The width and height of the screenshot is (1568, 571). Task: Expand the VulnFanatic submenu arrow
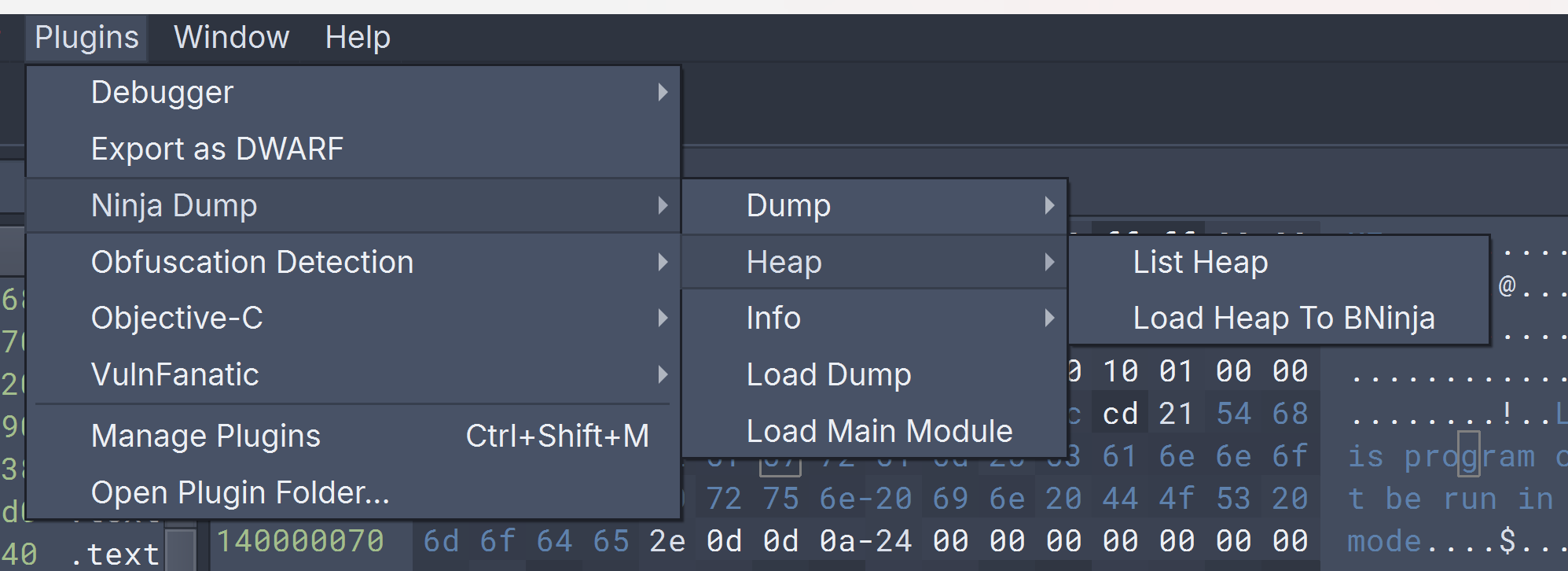point(663,374)
